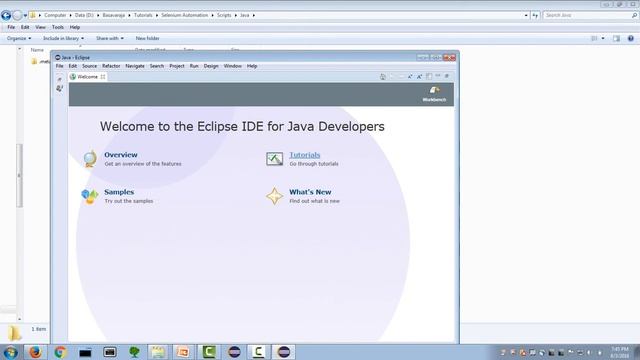640x360 pixels.
Task: Open the Workbench from the Welcome page
Action: 434,94
